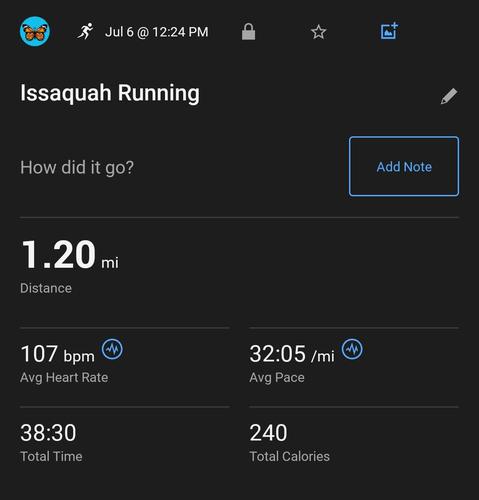
Task: Tap the butterfly profile avatar
Action: [x=35, y=31]
